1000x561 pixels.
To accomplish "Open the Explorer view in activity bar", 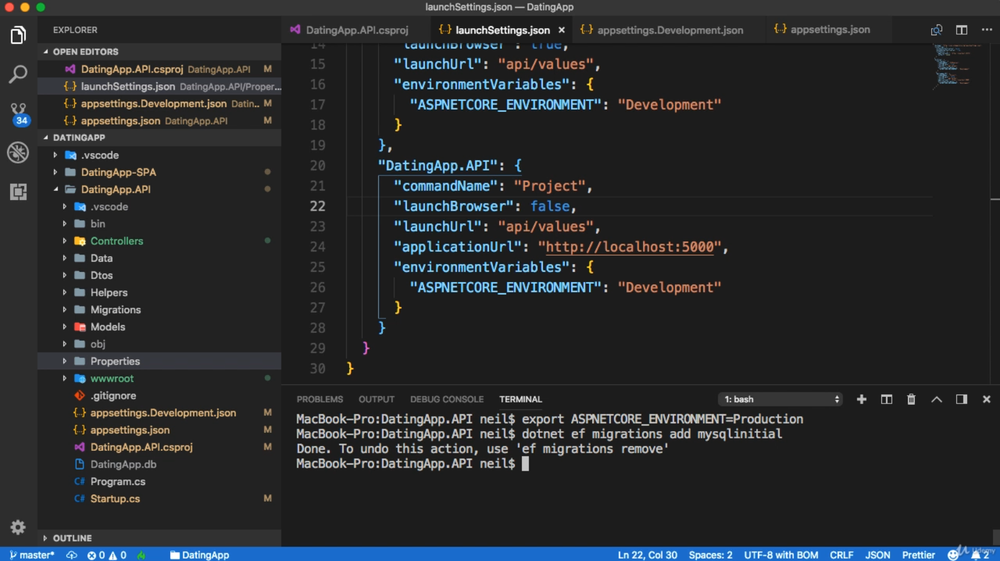I will coord(18,36).
